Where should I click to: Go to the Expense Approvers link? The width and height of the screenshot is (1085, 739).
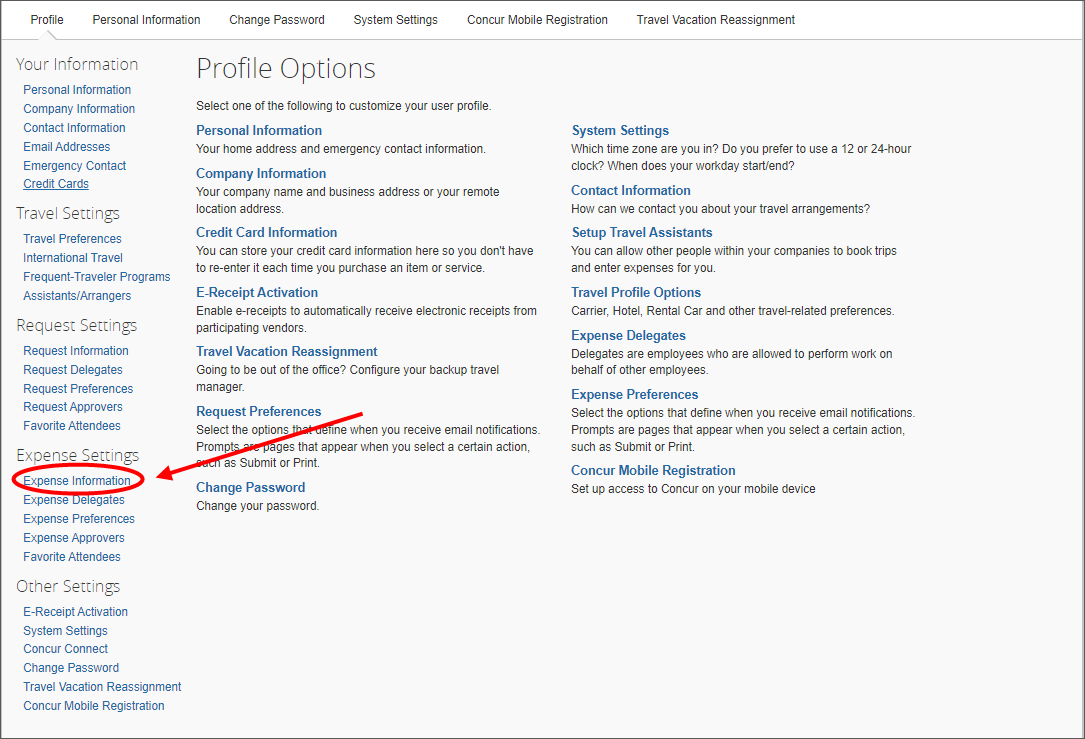click(x=74, y=538)
